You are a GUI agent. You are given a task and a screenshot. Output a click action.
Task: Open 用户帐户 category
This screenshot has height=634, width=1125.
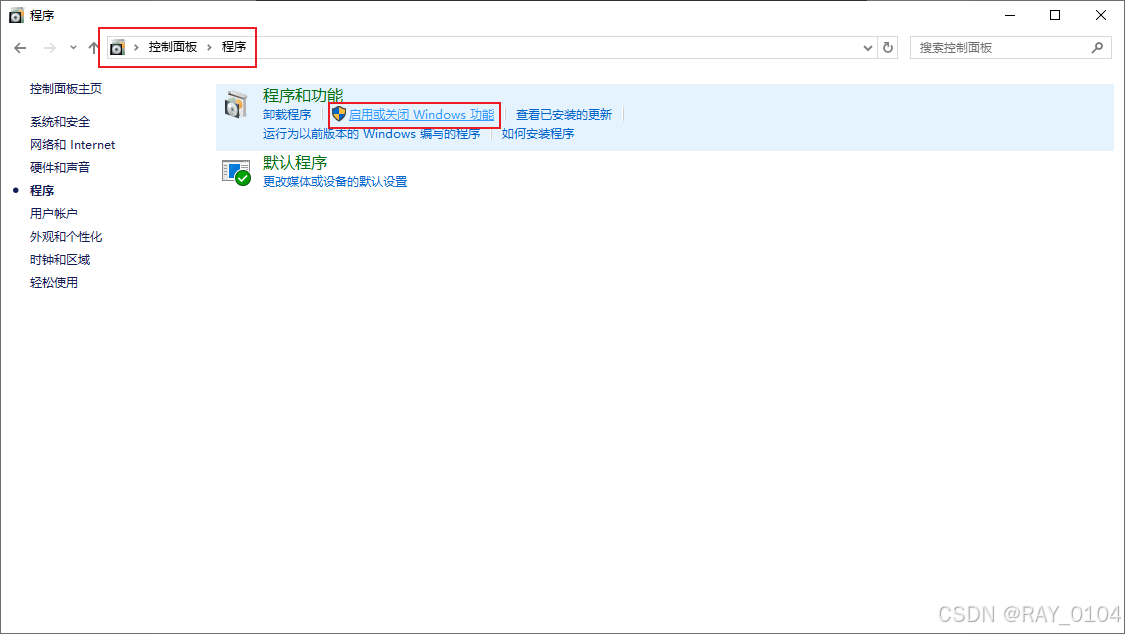54,214
